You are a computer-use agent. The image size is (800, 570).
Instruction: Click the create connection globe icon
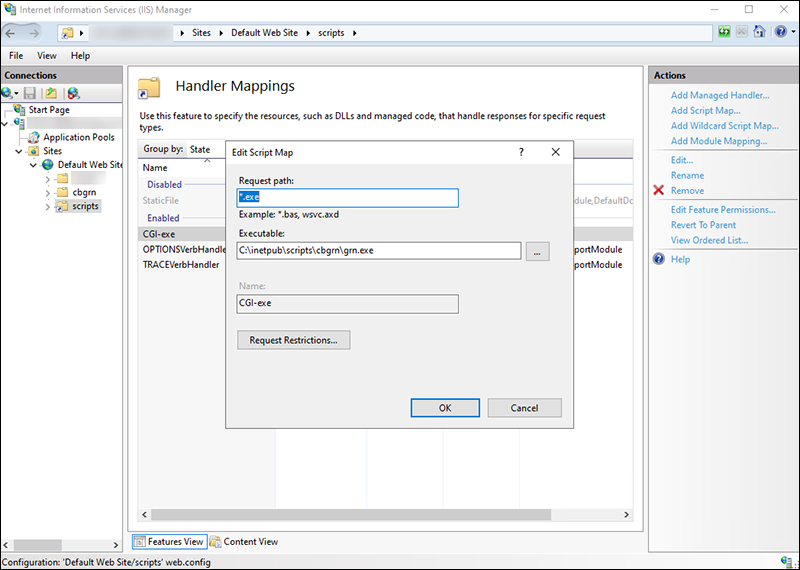[7, 93]
